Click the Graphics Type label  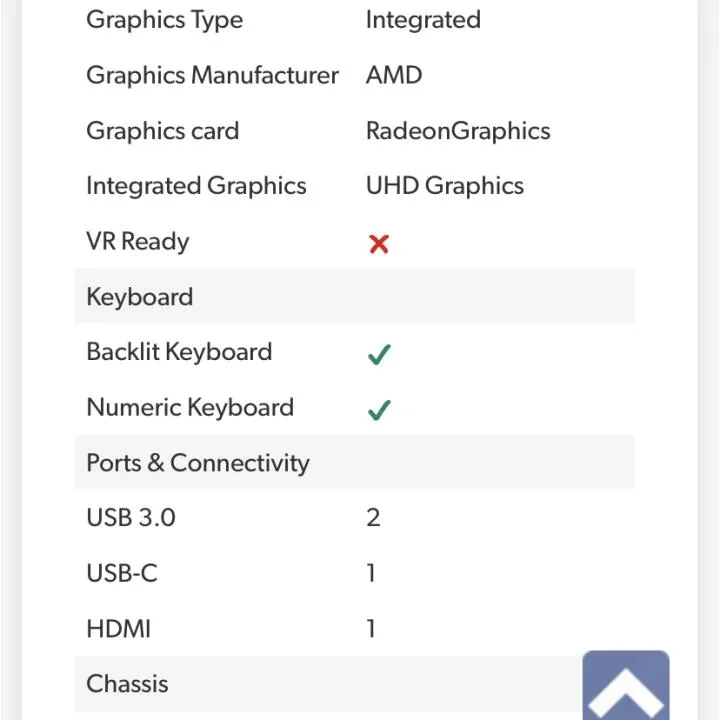(164, 21)
